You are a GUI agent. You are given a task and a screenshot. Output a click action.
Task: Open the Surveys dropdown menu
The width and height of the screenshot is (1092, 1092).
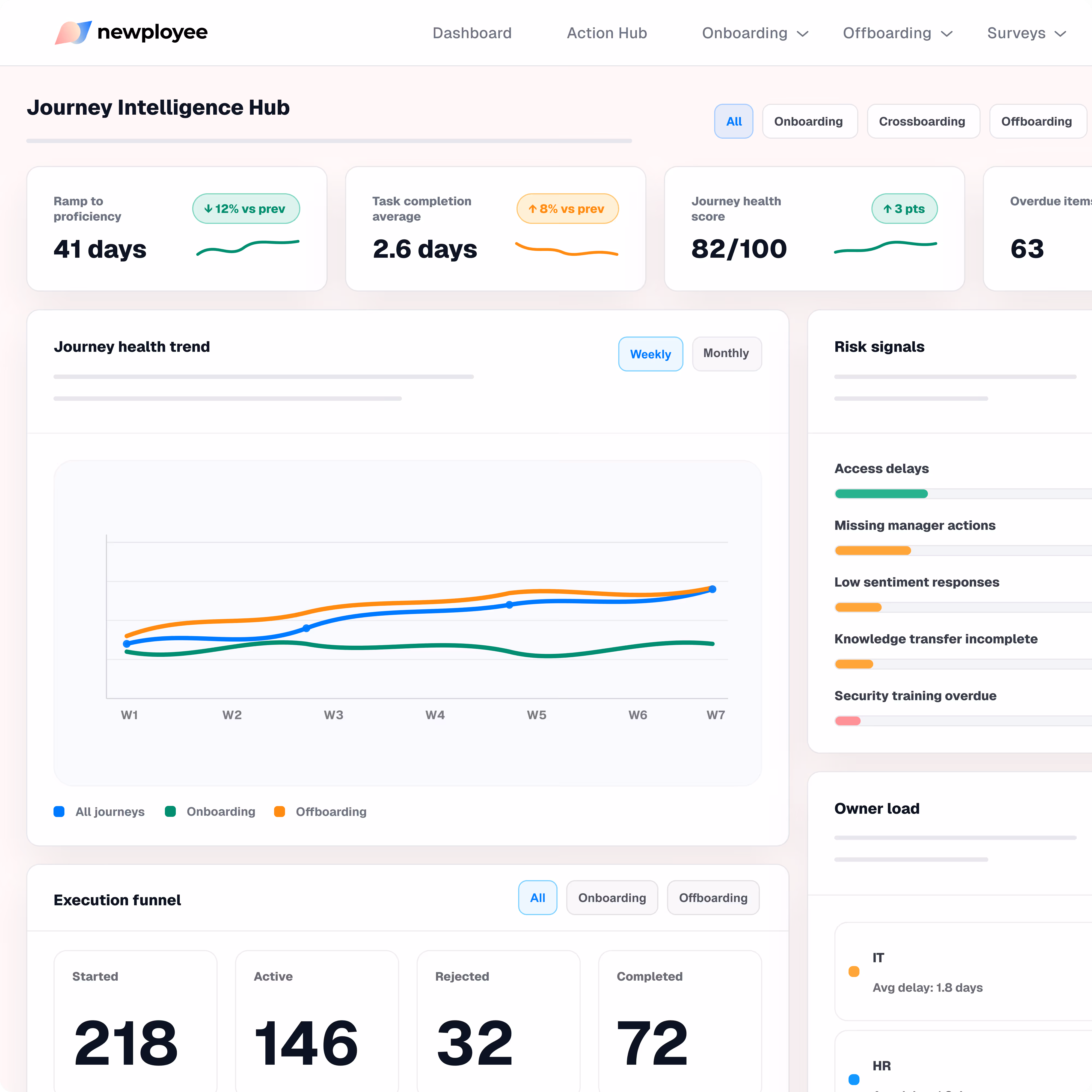pos(1026,33)
